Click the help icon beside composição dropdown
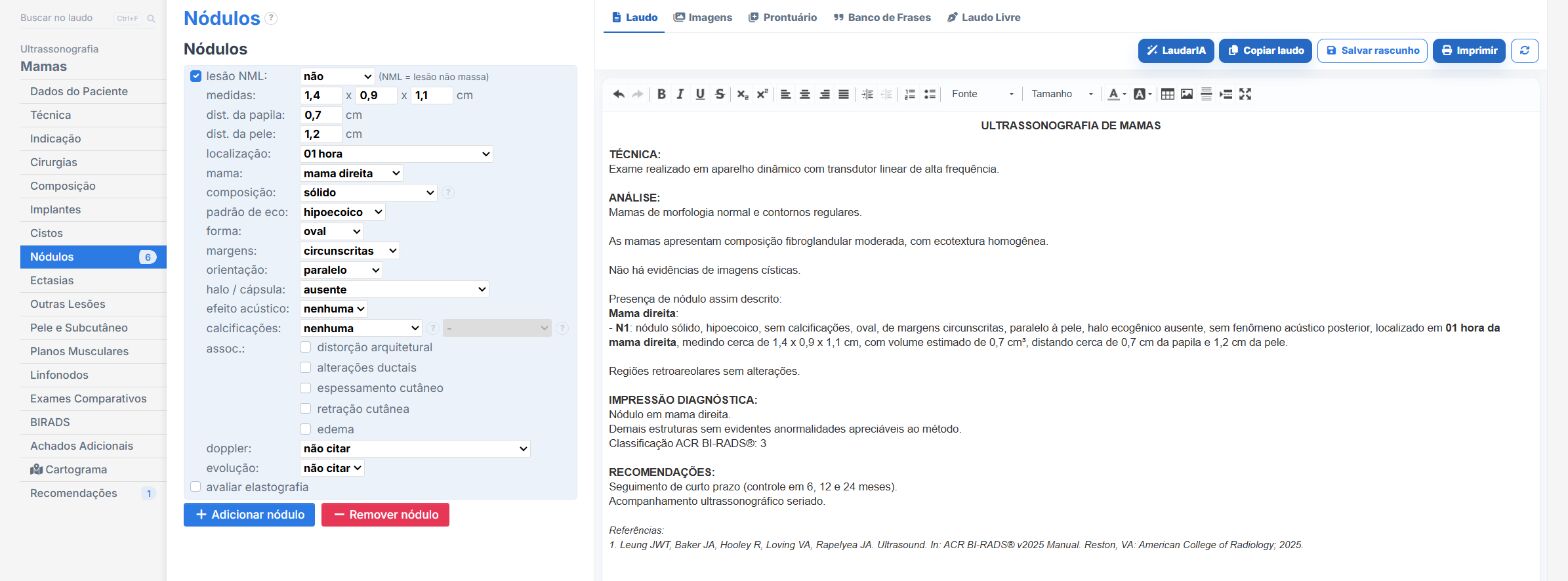This screenshot has width=1568, height=581. 448,193
